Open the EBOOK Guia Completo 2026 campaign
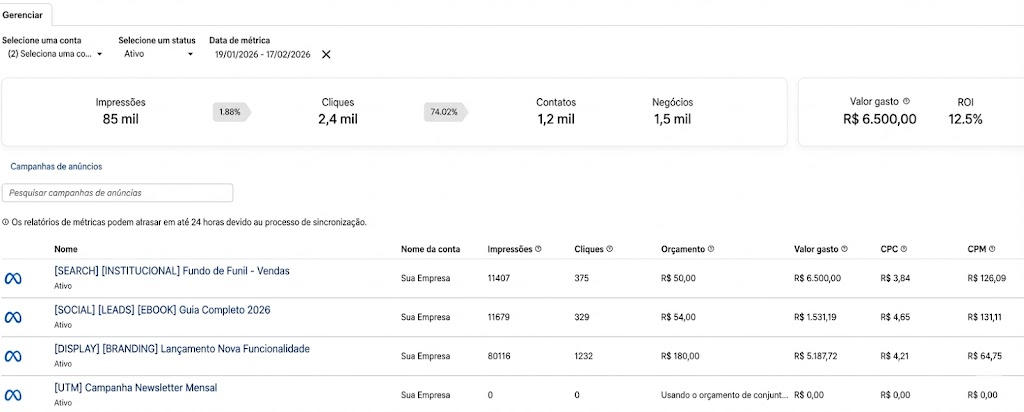This screenshot has height=412, width=1024. point(162,310)
